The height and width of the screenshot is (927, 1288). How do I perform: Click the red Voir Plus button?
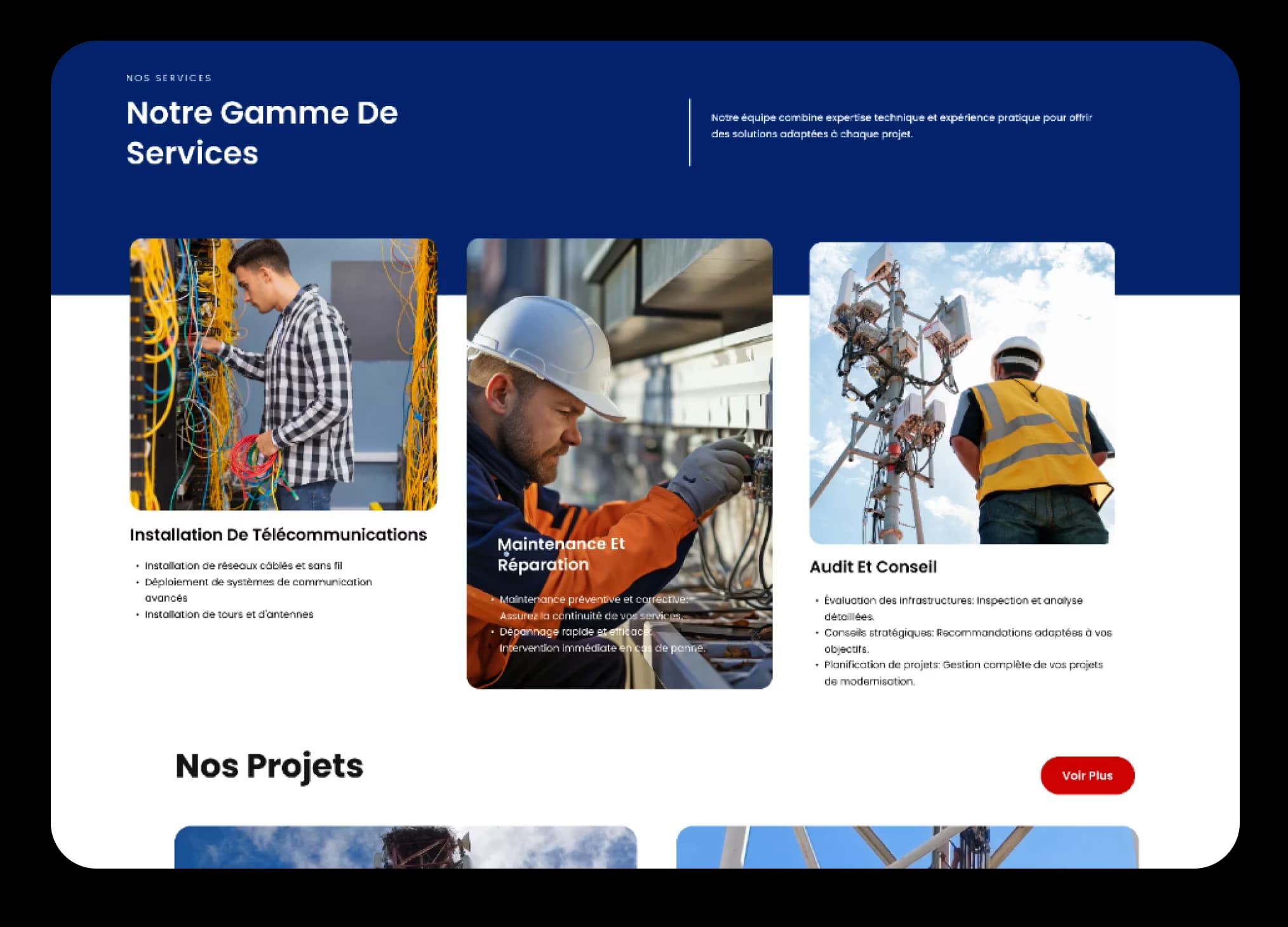[x=1087, y=775]
